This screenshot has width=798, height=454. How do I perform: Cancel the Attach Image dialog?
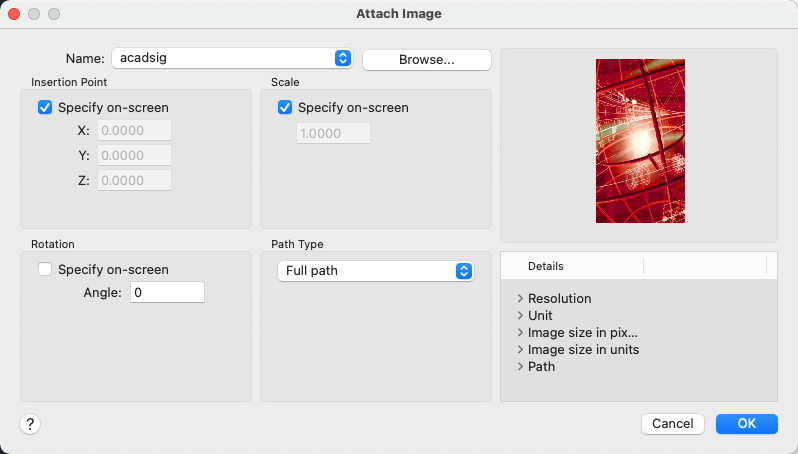click(x=672, y=424)
